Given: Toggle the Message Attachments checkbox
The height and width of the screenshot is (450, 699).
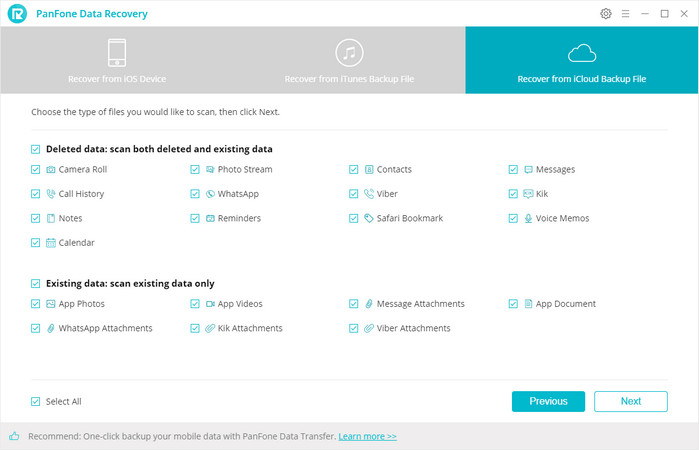Looking at the screenshot, I should coord(354,304).
